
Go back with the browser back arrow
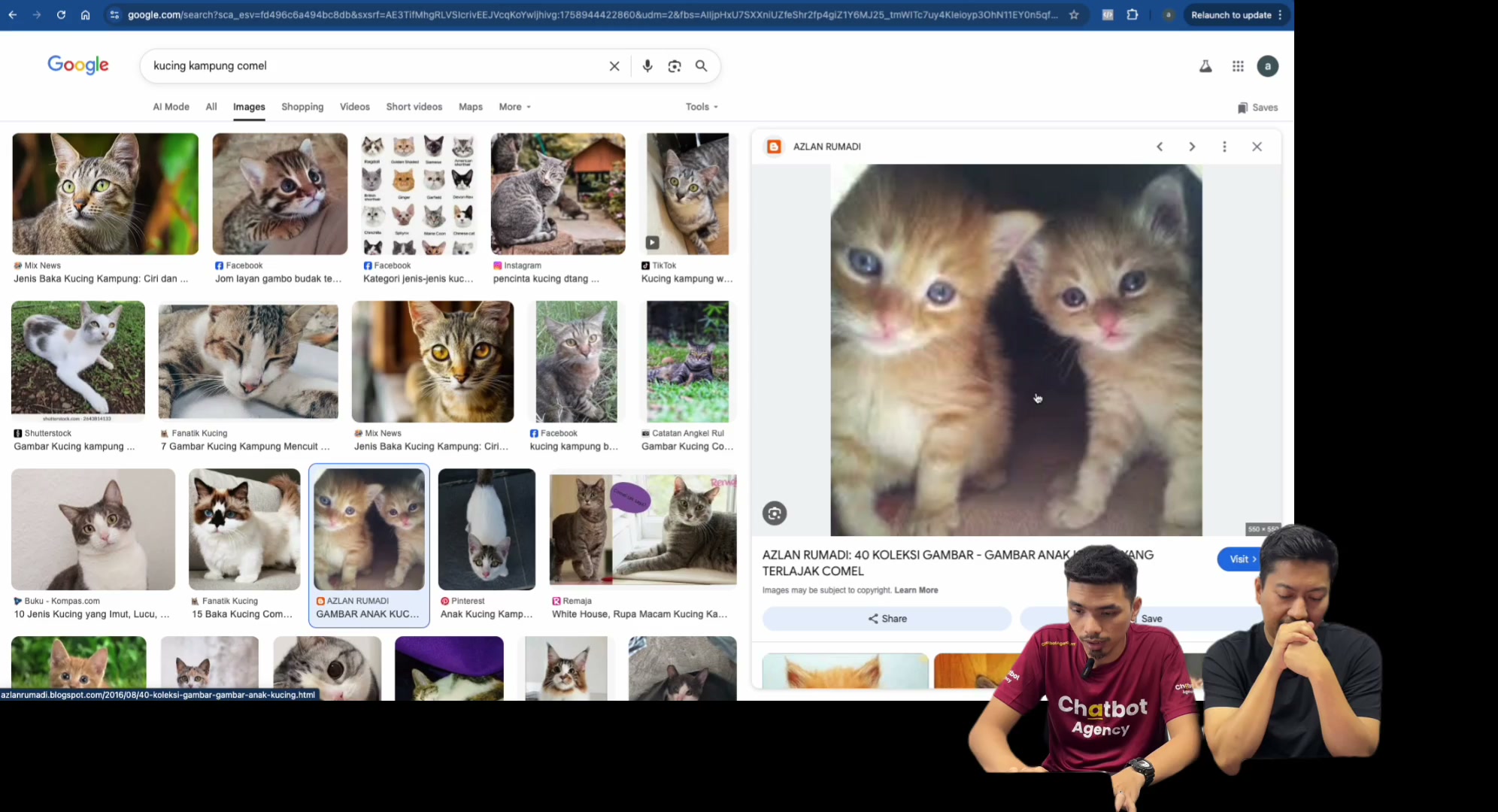[x=13, y=14]
